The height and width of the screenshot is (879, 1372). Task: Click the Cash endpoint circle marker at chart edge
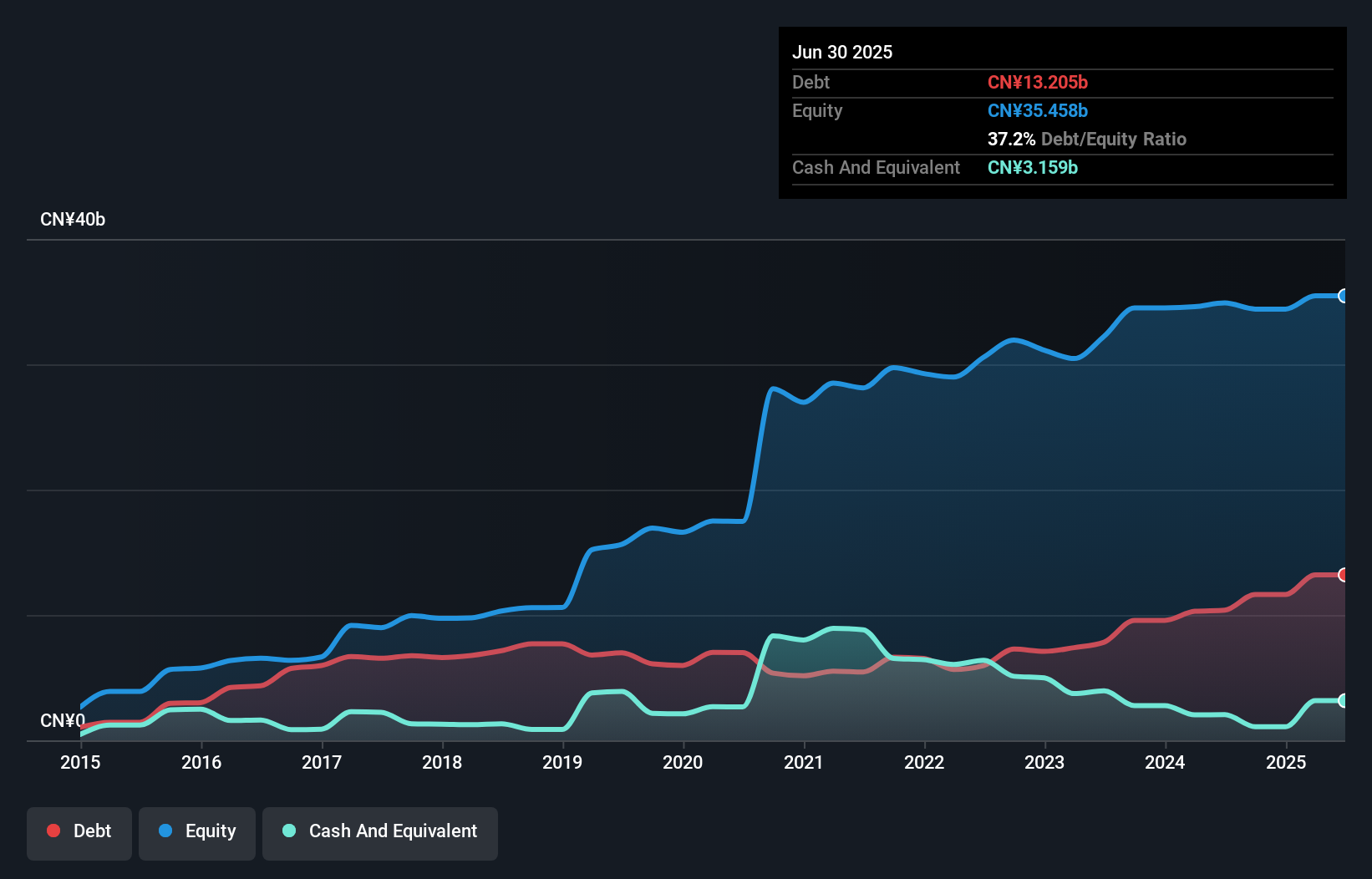(1344, 701)
